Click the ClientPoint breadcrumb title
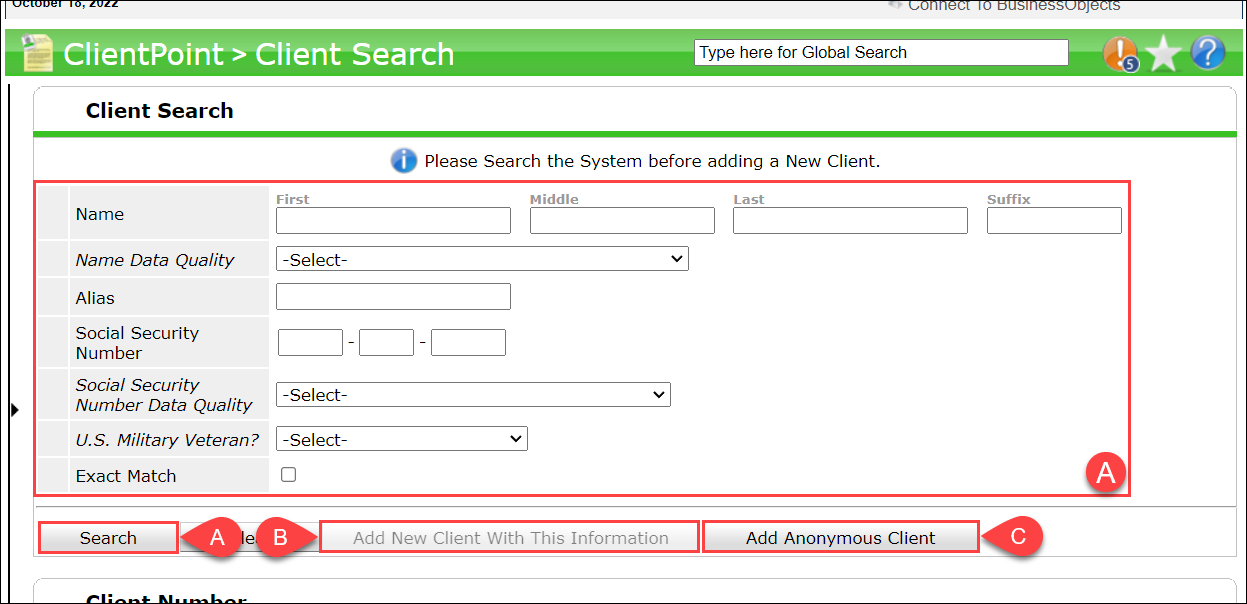The height and width of the screenshot is (604, 1247). click(144, 54)
